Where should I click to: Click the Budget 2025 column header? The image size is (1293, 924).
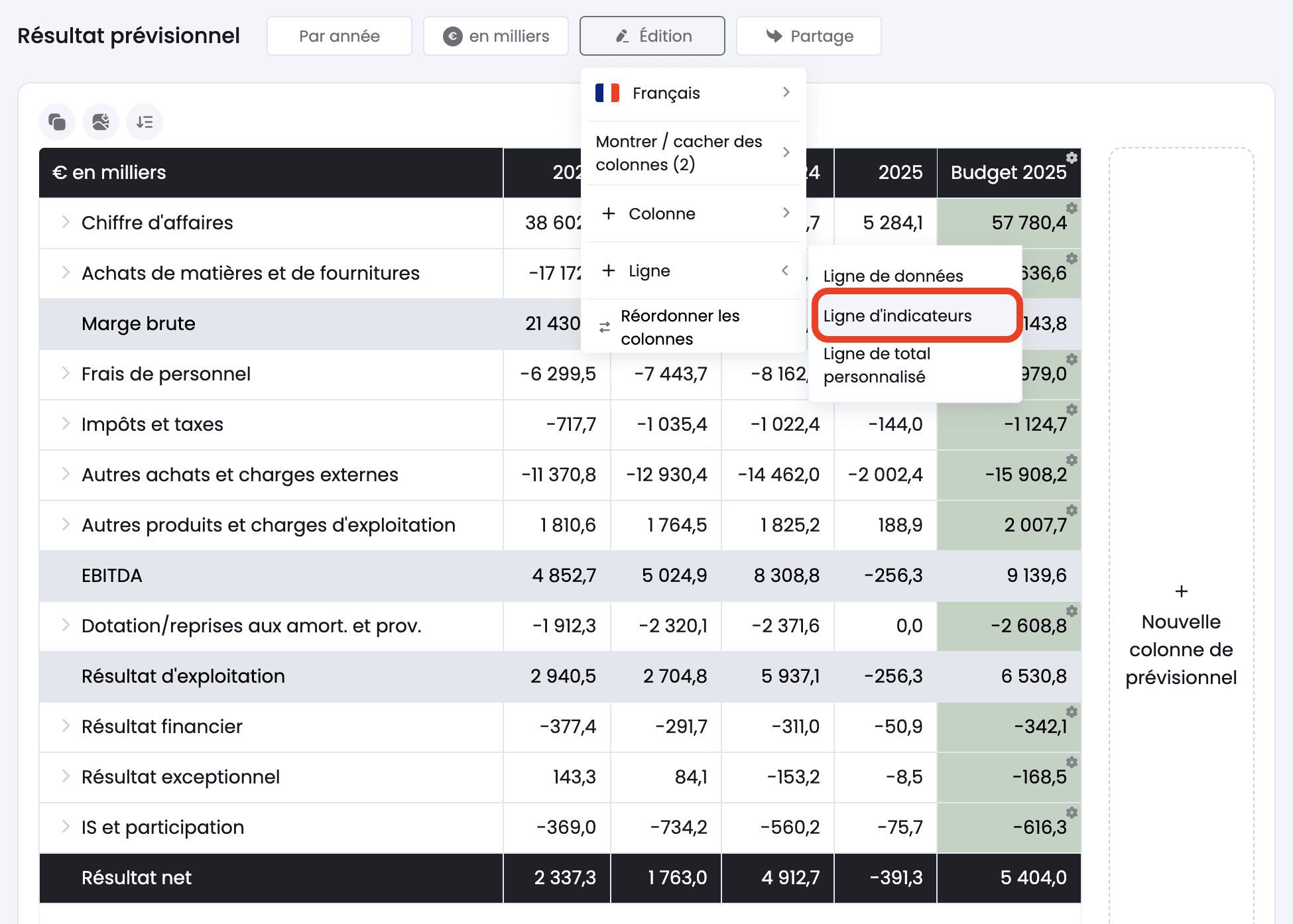pos(1009,172)
